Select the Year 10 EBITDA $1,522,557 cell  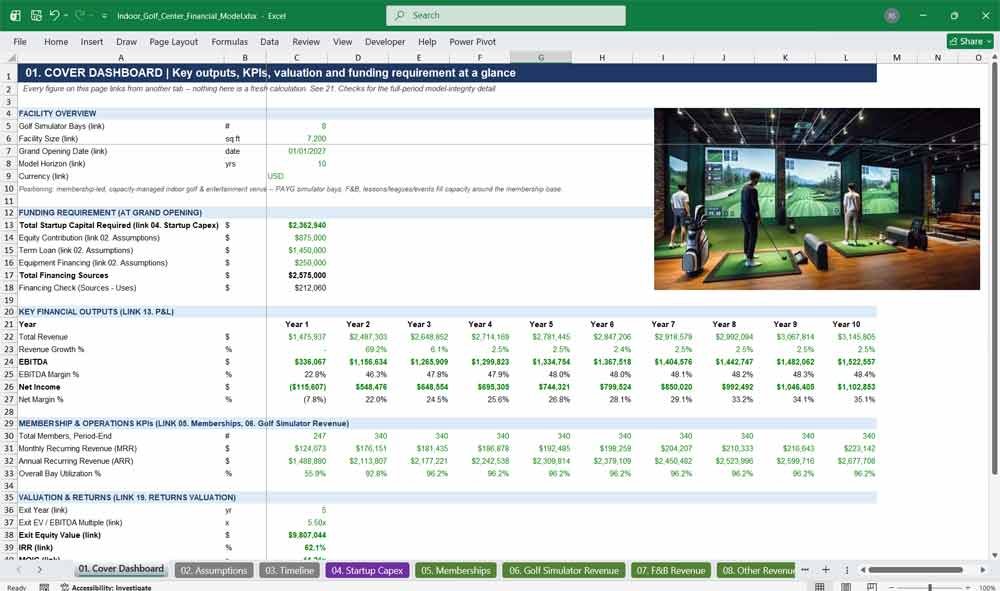[x=846, y=361]
